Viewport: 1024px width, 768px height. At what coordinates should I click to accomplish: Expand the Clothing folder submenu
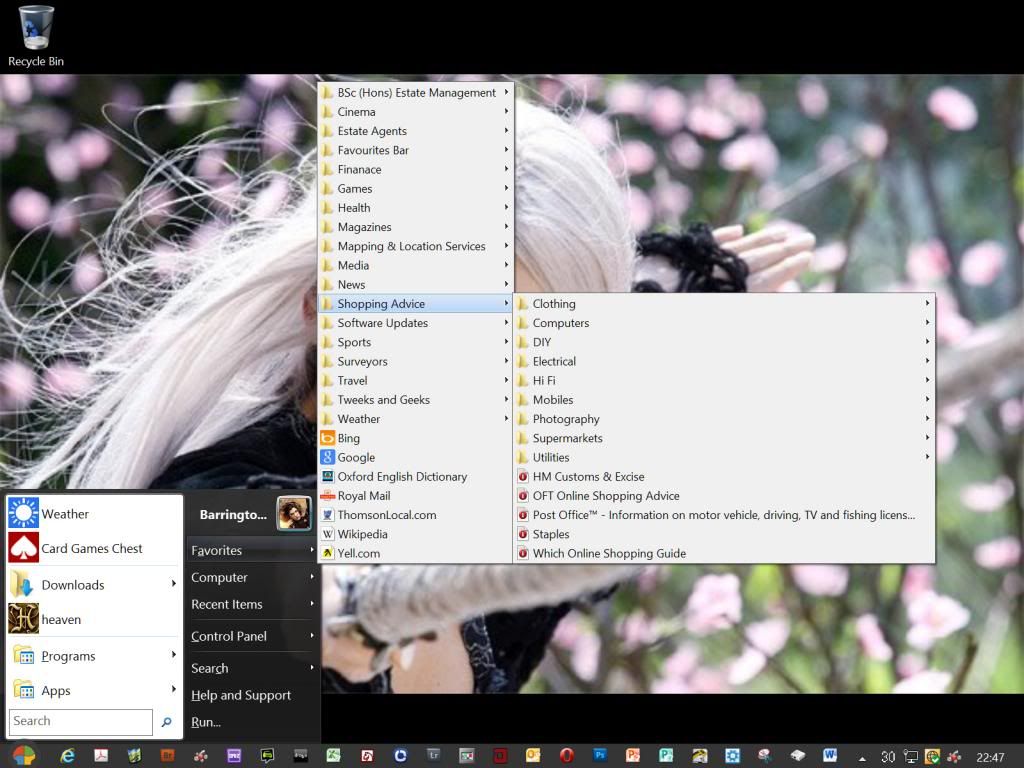[927, 303]
